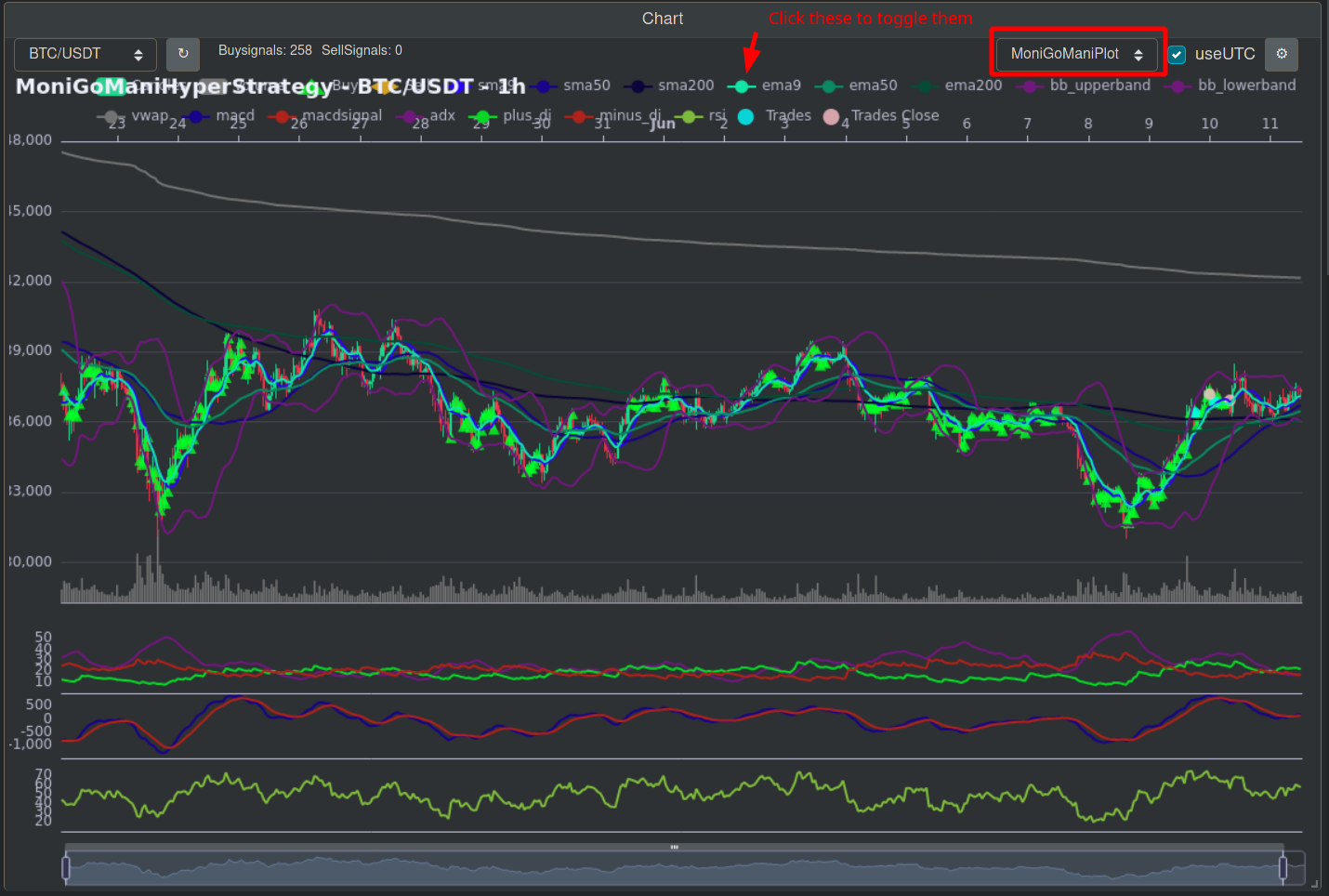Screen dimensions: 1329x896
Task: Toggle the plus_di legend entry
Action: (510, 116)
